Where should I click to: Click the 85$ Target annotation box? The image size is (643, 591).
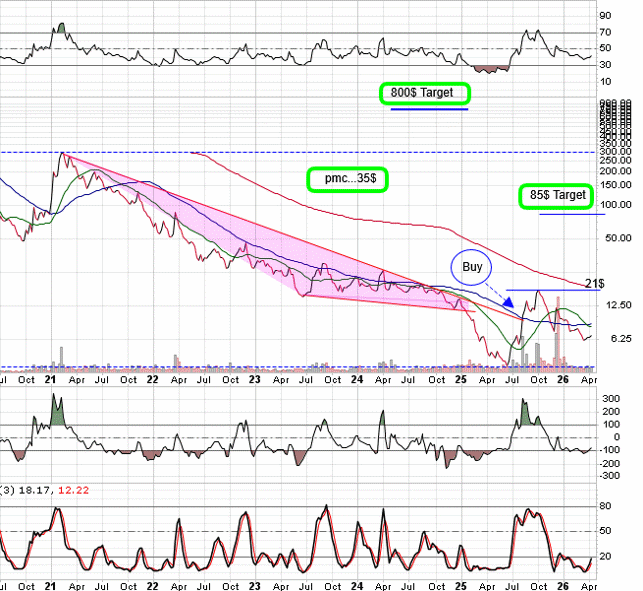pos(557,196)
